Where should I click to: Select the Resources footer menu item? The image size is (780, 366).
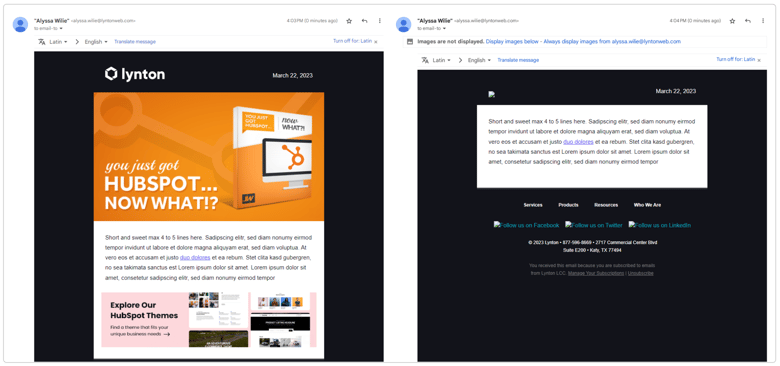(606, 205)
